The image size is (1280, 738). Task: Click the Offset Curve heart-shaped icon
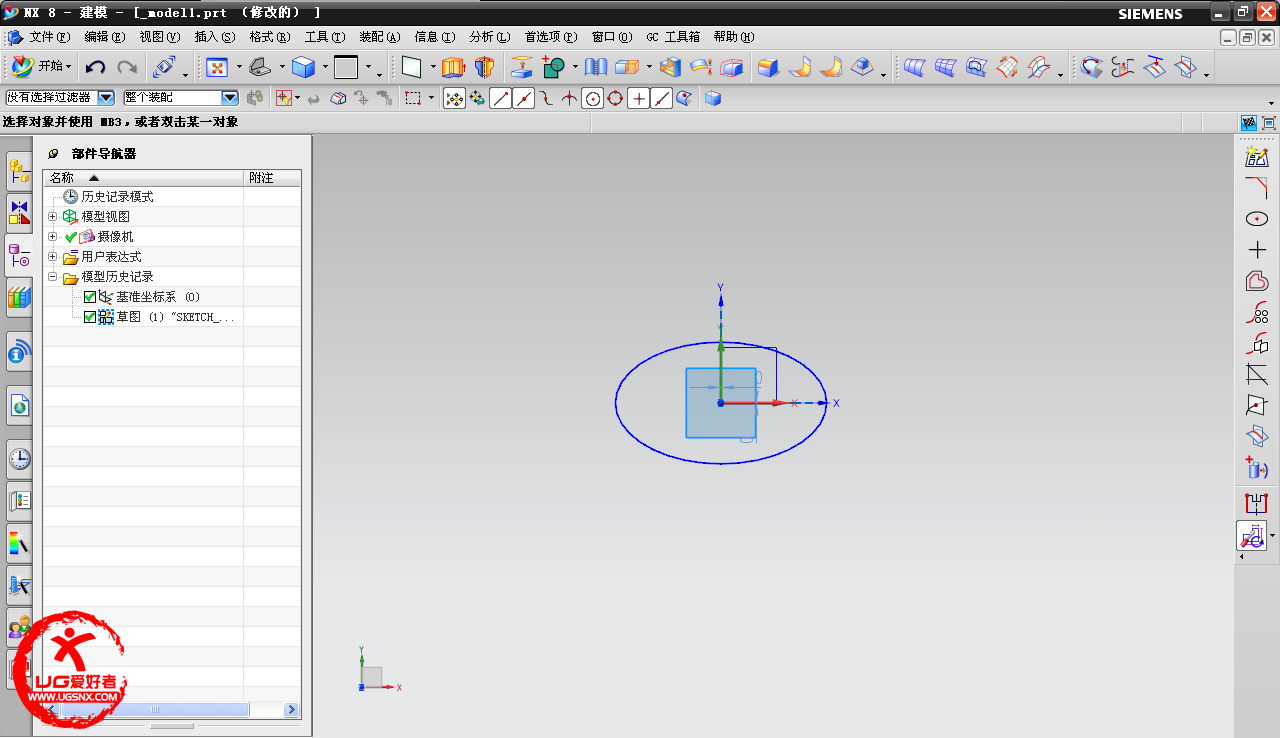pyautogui.click(x=1257, y=282)
